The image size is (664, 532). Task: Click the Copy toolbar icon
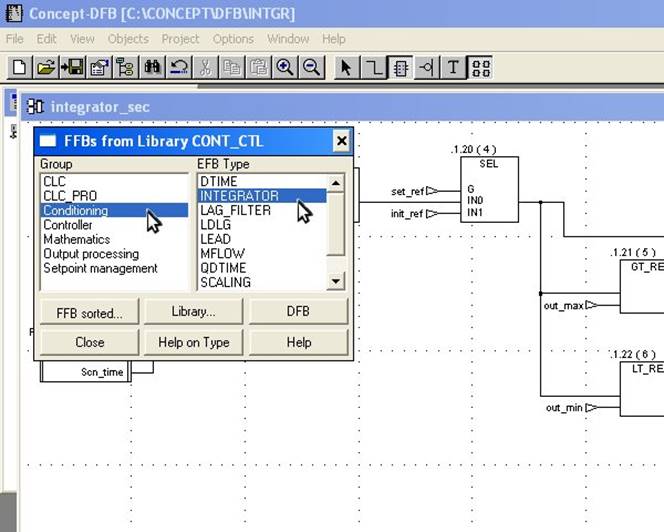232,67
